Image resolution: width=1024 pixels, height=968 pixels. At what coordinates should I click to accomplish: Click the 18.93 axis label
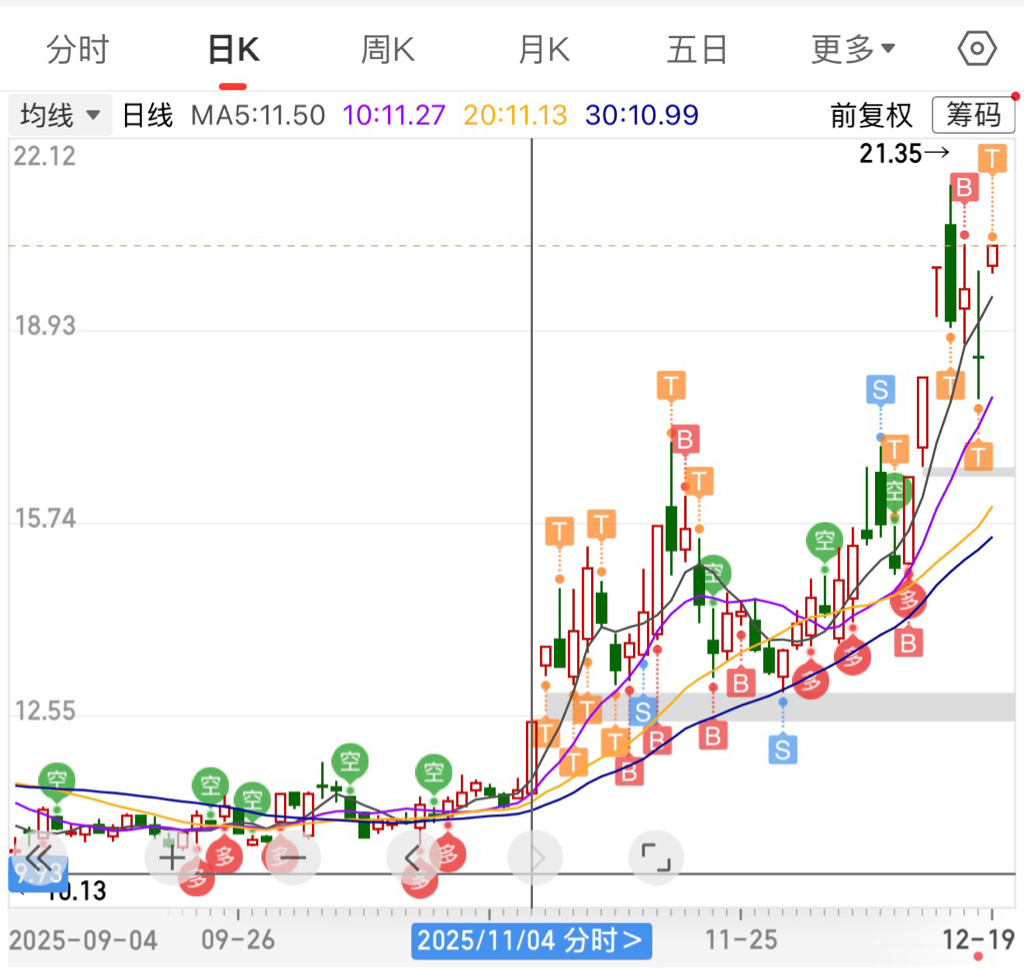44,326
